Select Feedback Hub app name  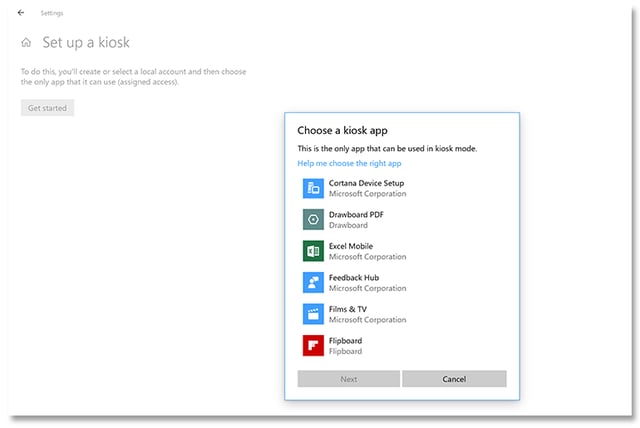click(x=354, y=277)
